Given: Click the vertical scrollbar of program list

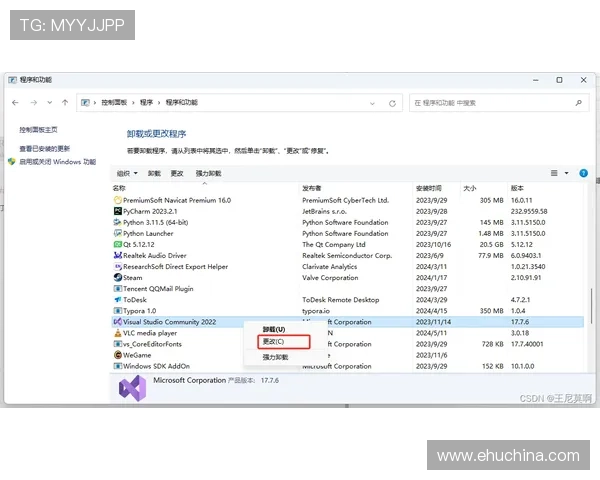Looking at the screenshot, I should [x=591, y=305].
